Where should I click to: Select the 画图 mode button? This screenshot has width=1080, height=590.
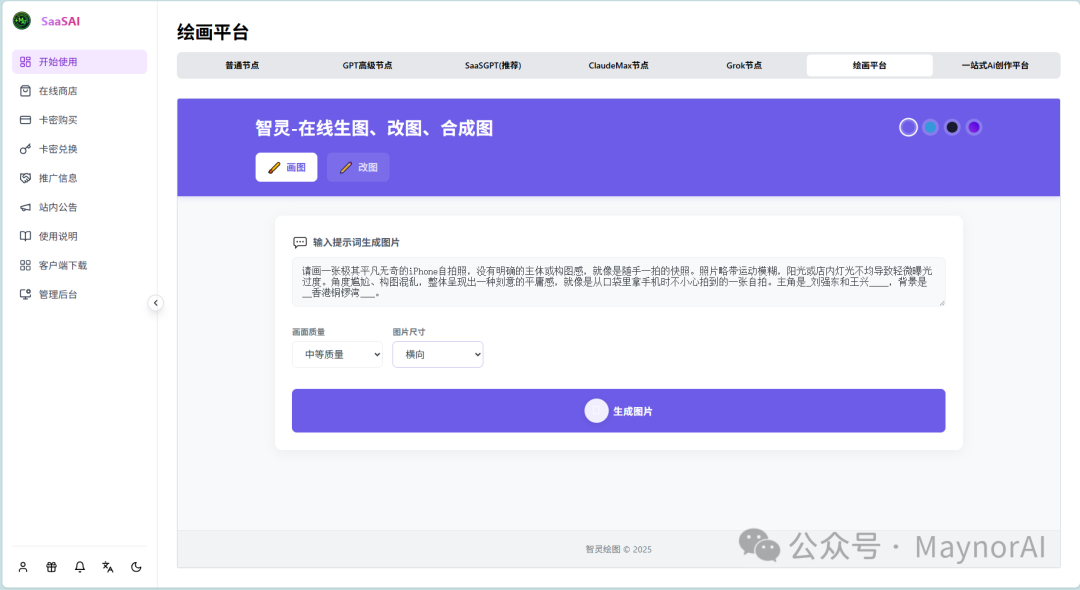287,167
